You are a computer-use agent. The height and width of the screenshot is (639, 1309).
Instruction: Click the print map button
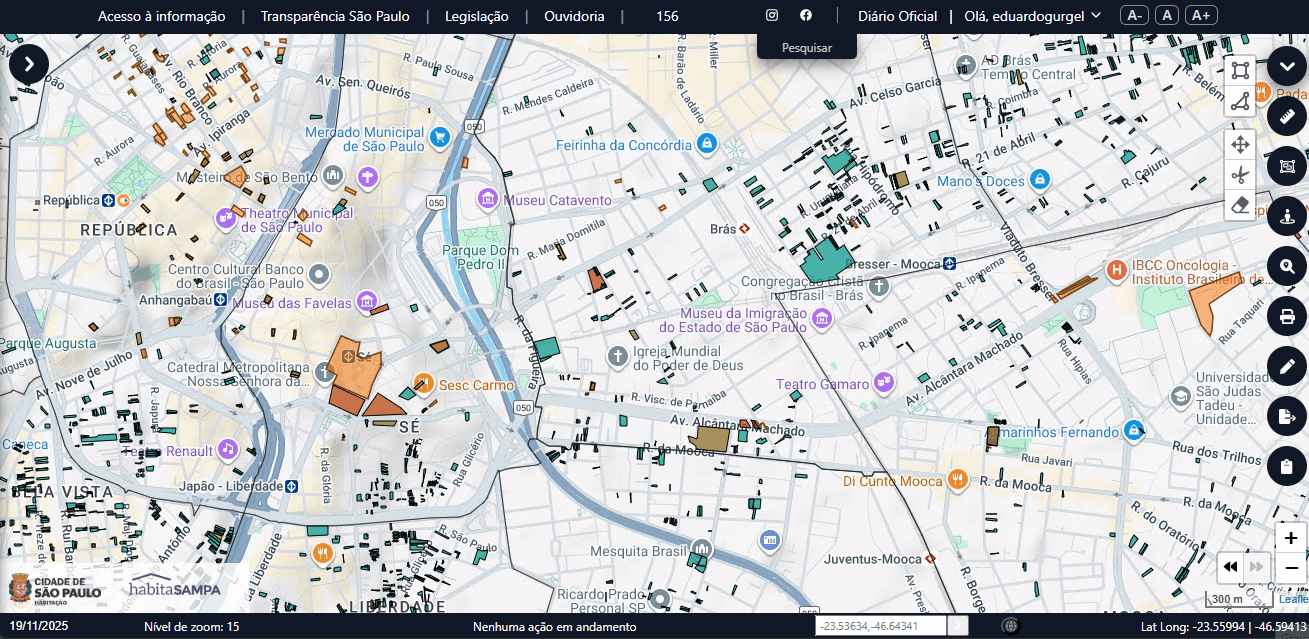tap(1287, 317)
